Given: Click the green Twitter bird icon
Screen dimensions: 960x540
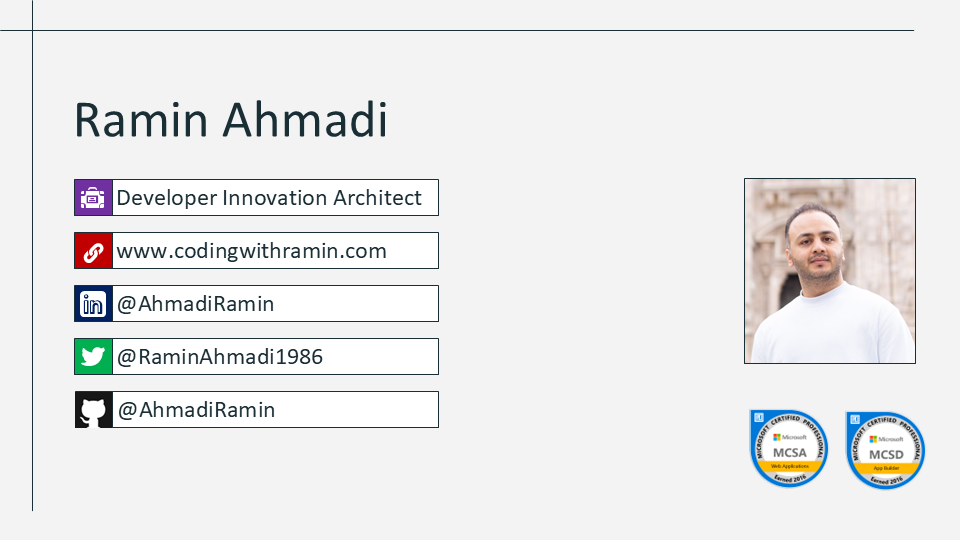Looking at the screenshot, I should 93,357.
